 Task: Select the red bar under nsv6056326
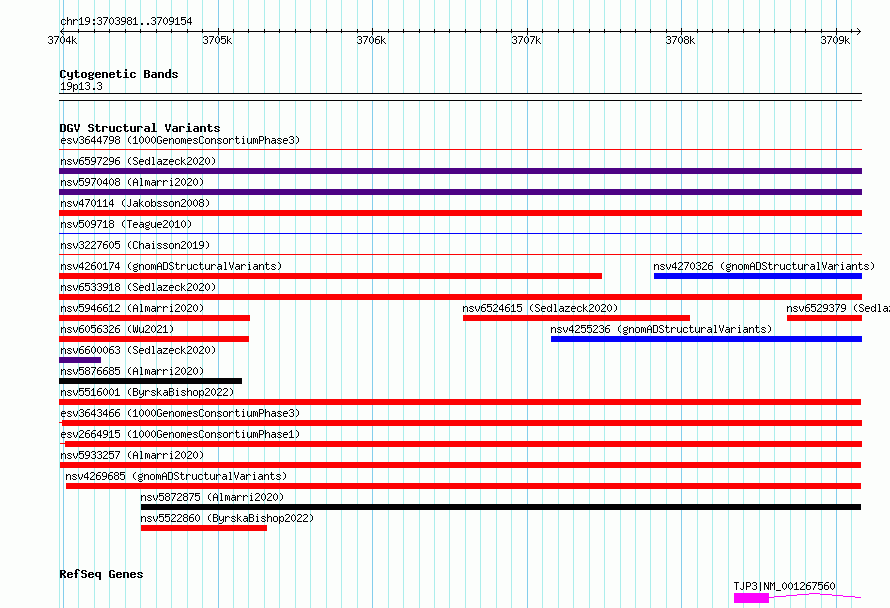pos(154,339)
